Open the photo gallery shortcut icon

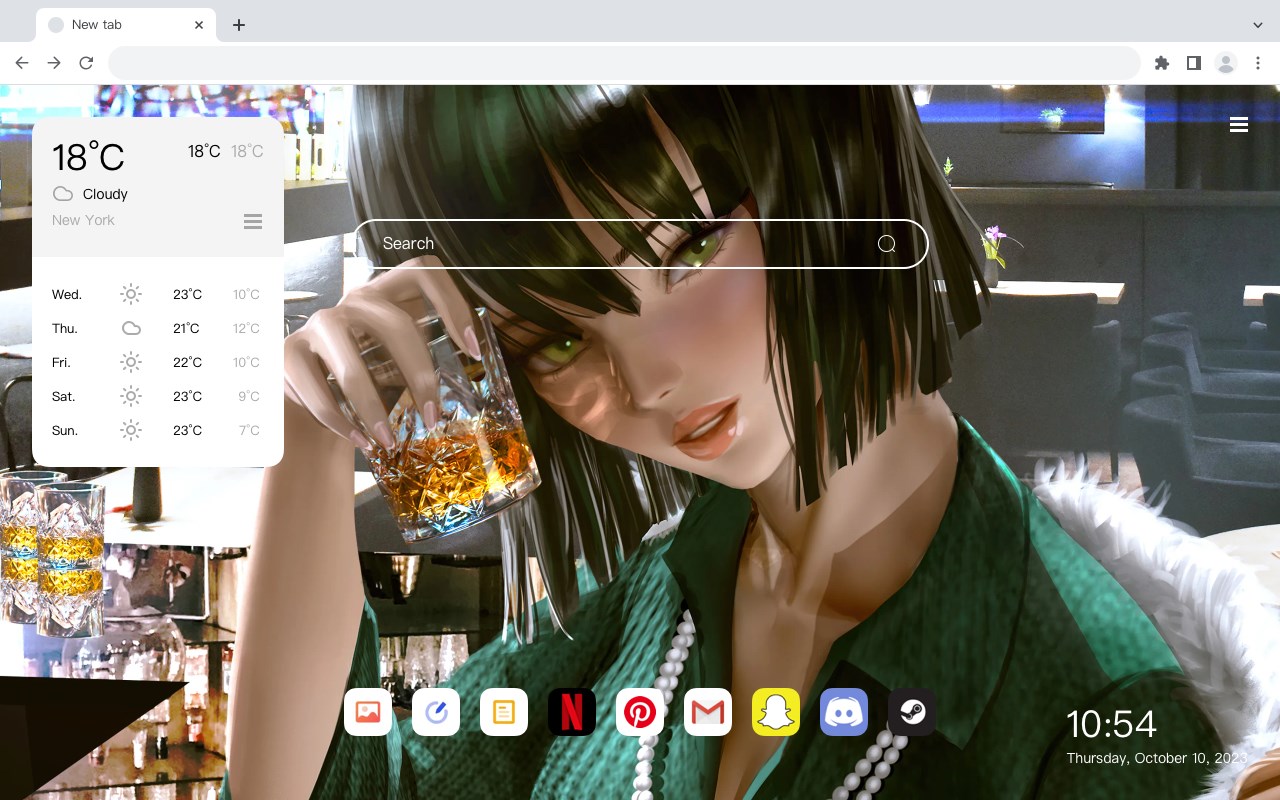click(368, 712)
